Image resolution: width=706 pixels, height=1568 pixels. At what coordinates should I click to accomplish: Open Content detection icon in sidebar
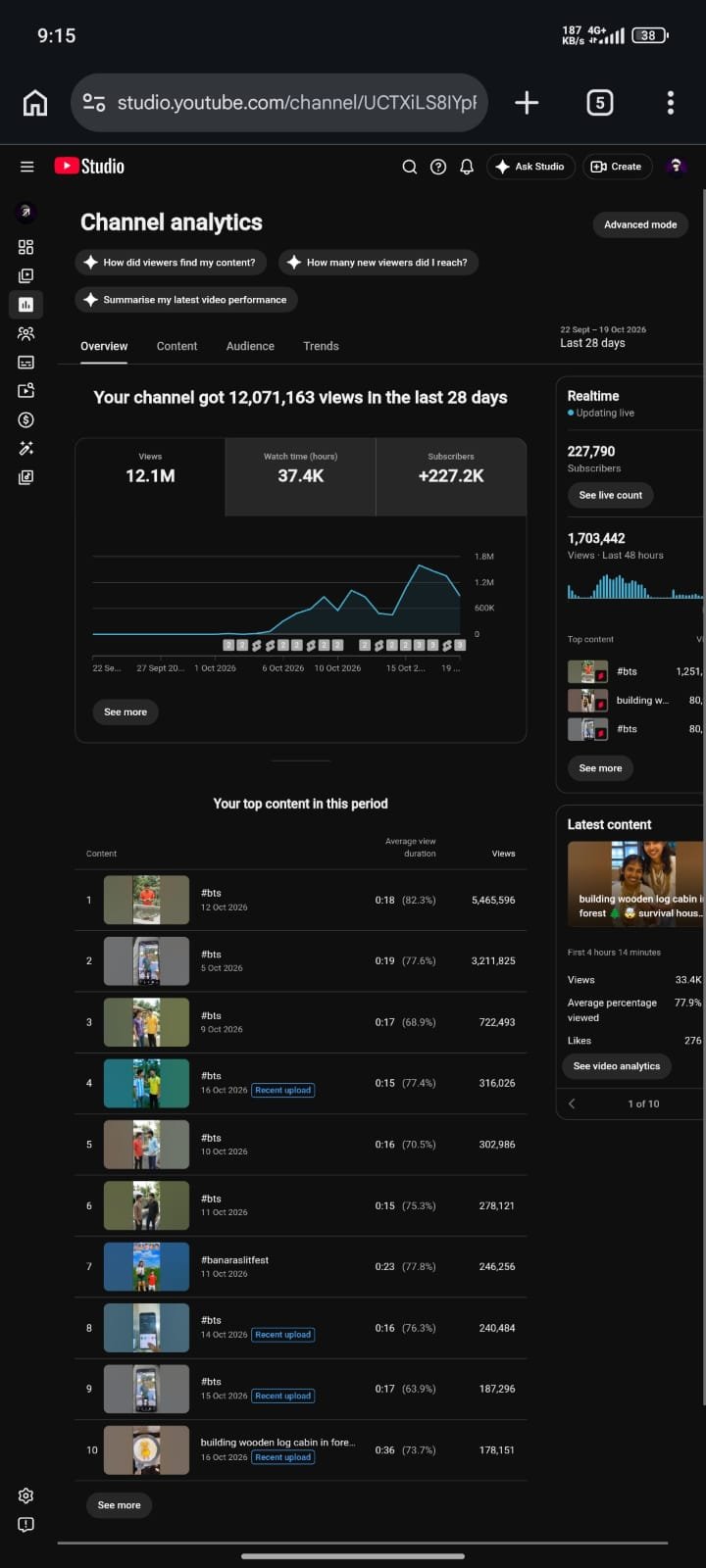click(26, 391)
